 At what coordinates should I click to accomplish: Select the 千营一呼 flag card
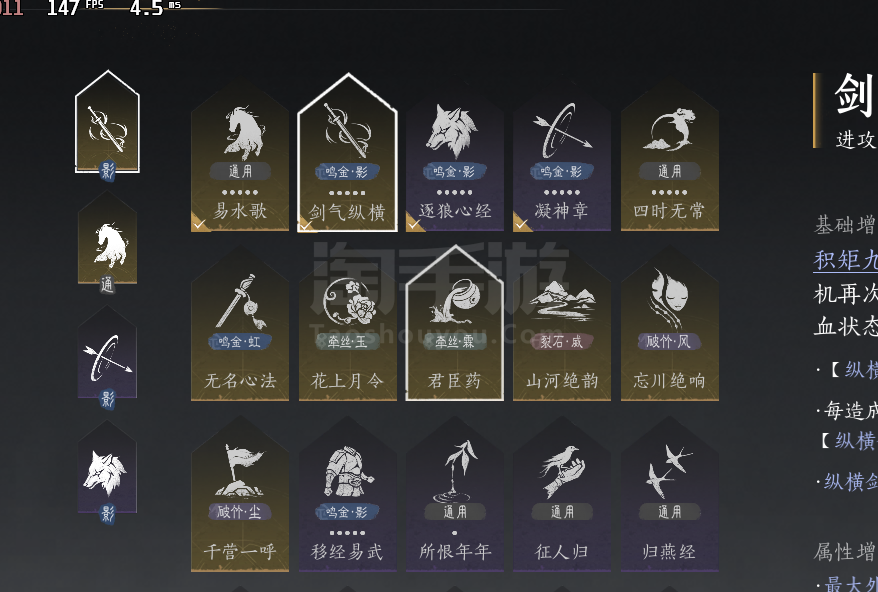[240, 495]
